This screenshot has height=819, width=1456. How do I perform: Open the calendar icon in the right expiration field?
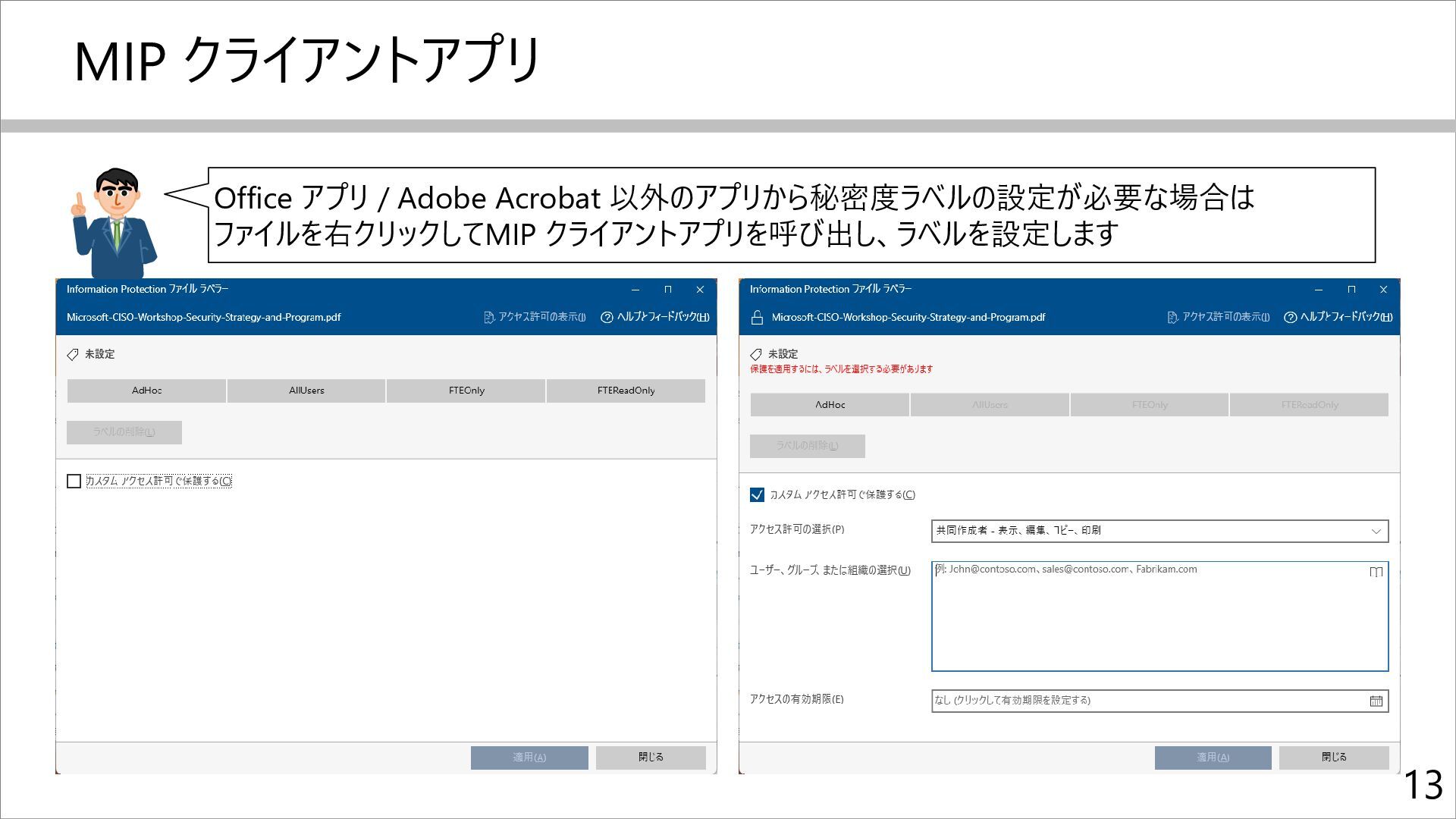click(x=1376, y=701)
